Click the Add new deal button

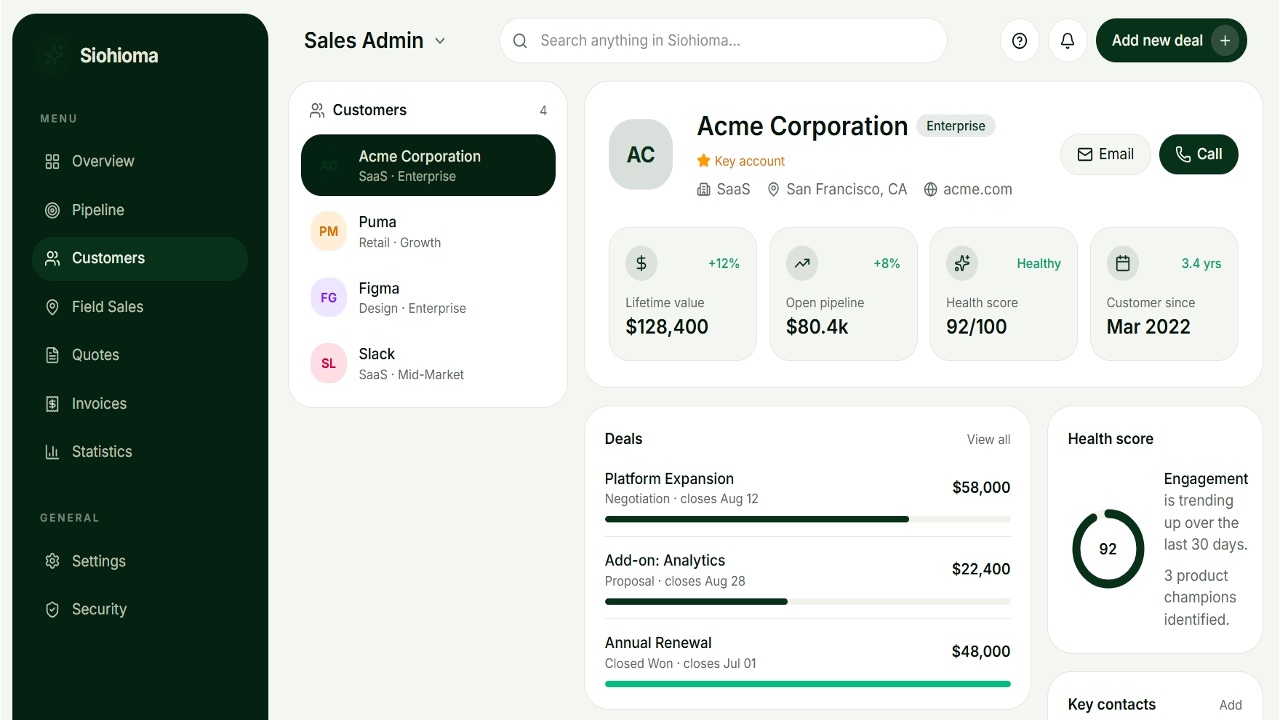click(1171, 41)
